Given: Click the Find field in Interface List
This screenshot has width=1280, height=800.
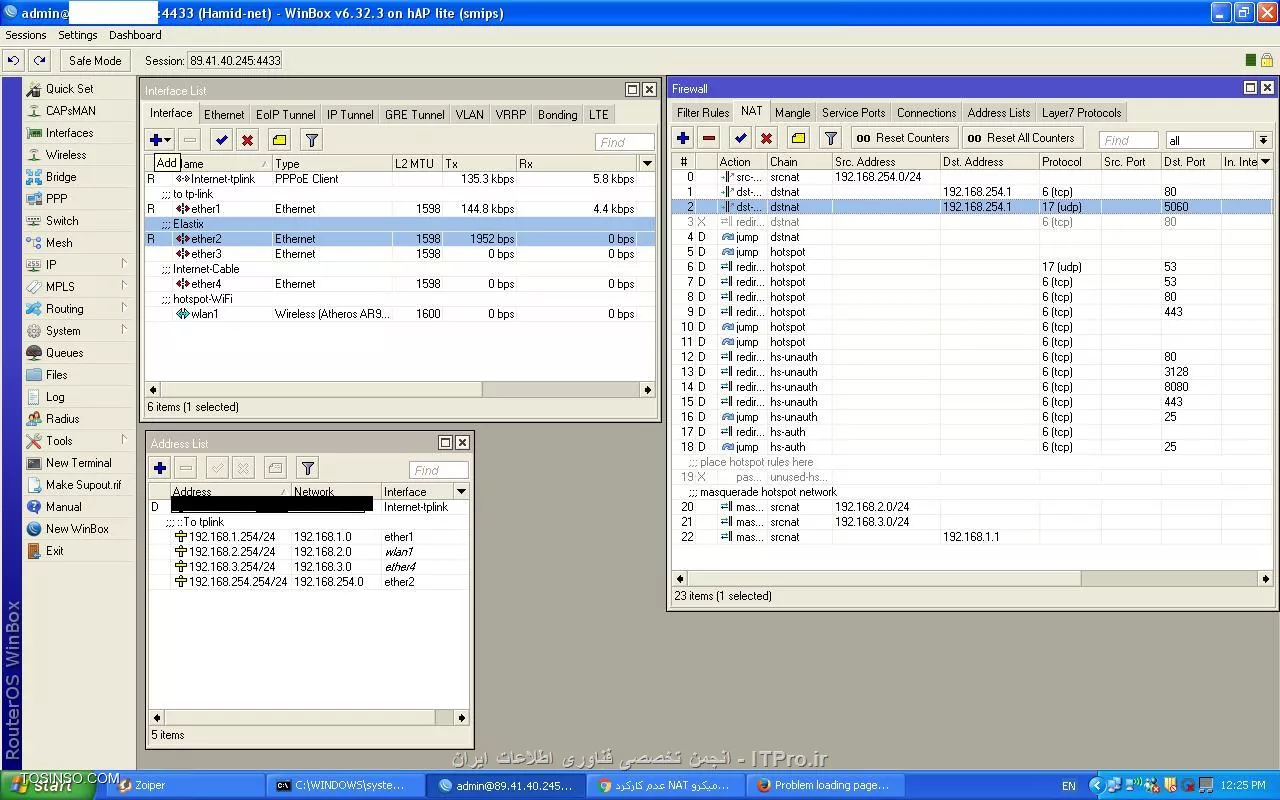Looking at the screenshot, I should pos(624,142).
